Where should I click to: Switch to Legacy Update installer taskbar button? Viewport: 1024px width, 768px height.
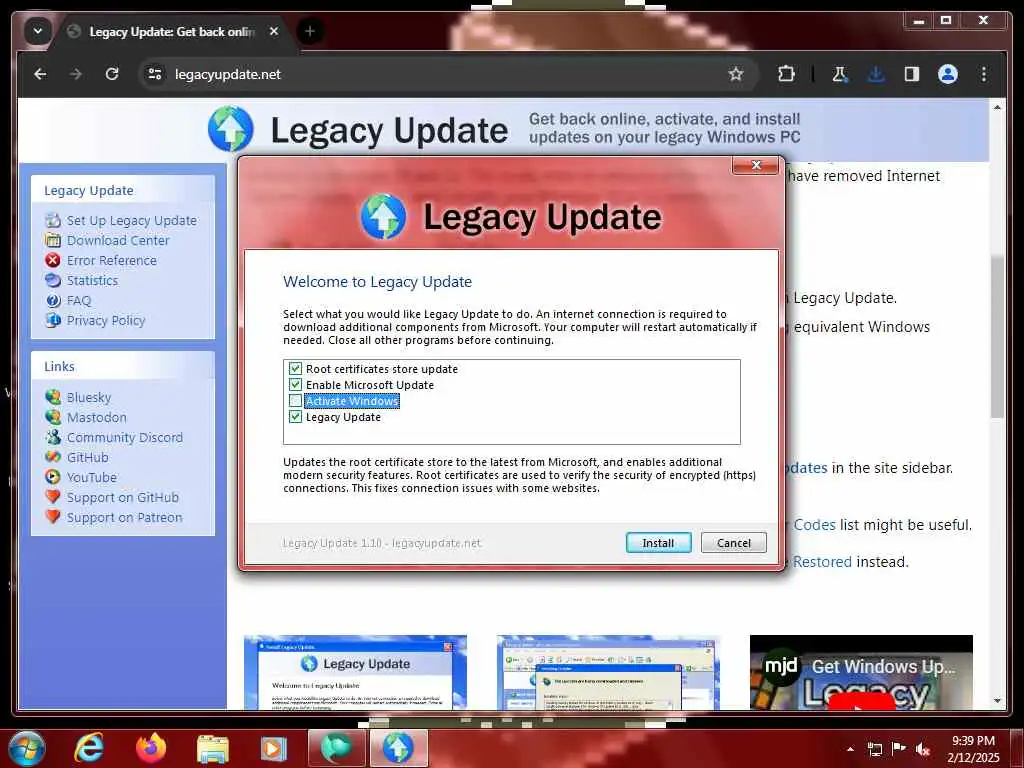point(399,748)
